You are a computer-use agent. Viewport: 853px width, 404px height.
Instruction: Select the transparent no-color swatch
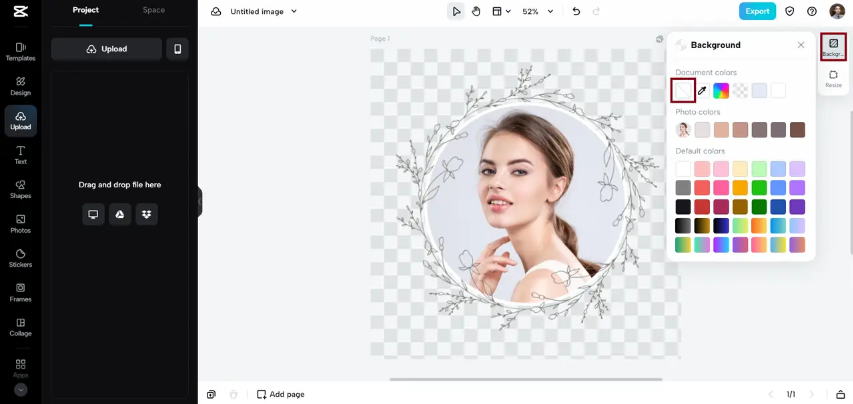(683, 91)
